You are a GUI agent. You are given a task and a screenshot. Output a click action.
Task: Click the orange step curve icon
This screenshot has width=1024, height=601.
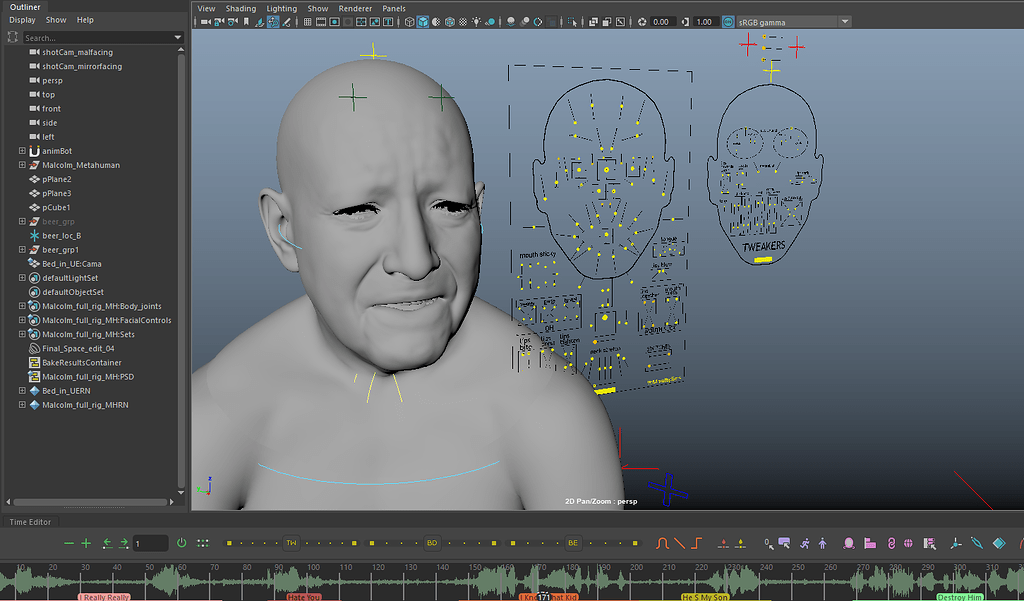coord(697,543)
